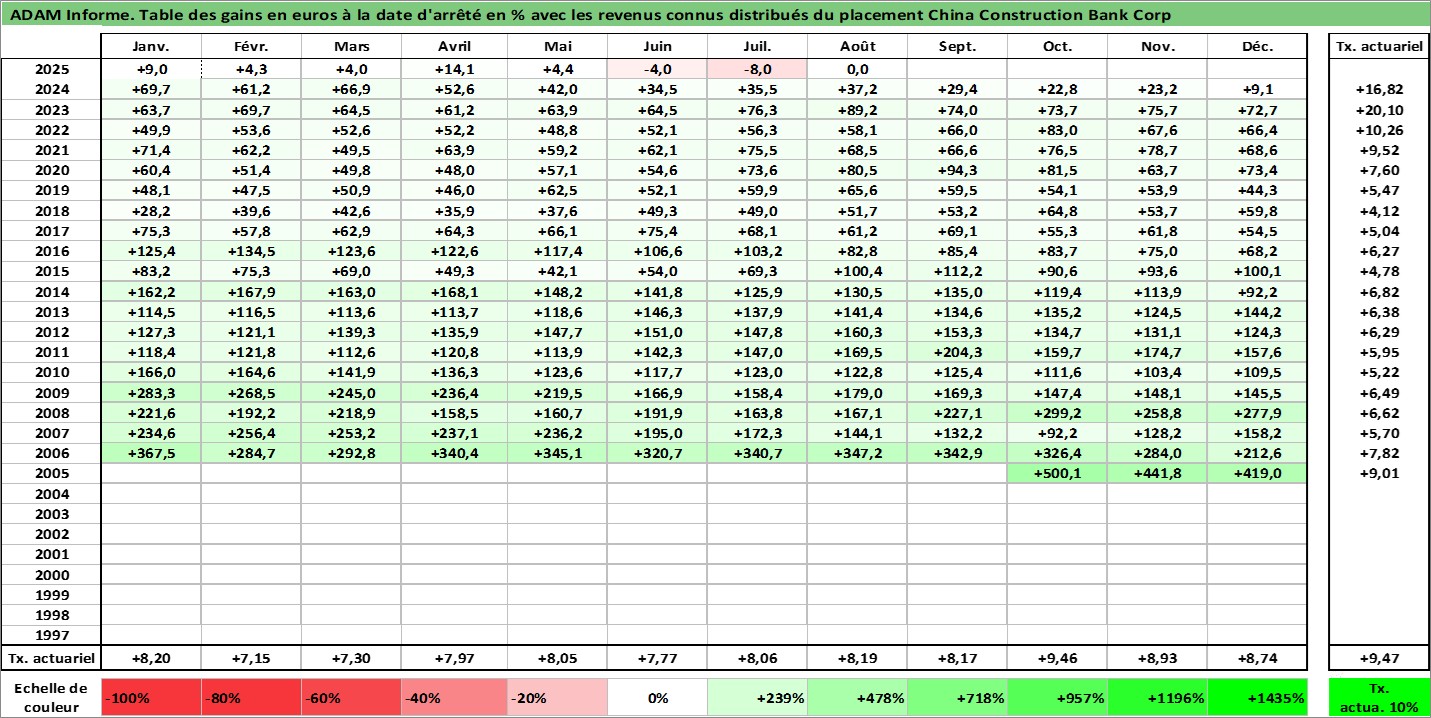Click the 'Janv.' column header
This screenshot has width=1431, height=718.
point(152,47)
